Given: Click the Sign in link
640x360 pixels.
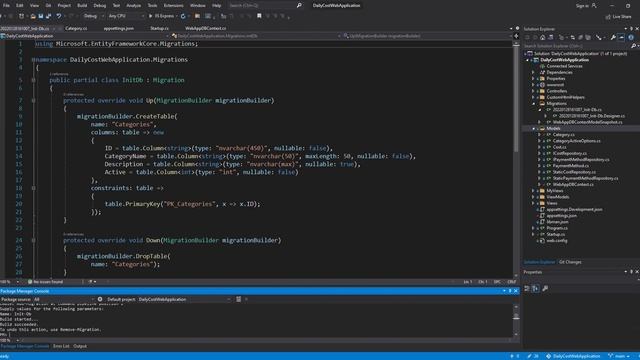Looking at the screenshot, I should pos(582,6).
